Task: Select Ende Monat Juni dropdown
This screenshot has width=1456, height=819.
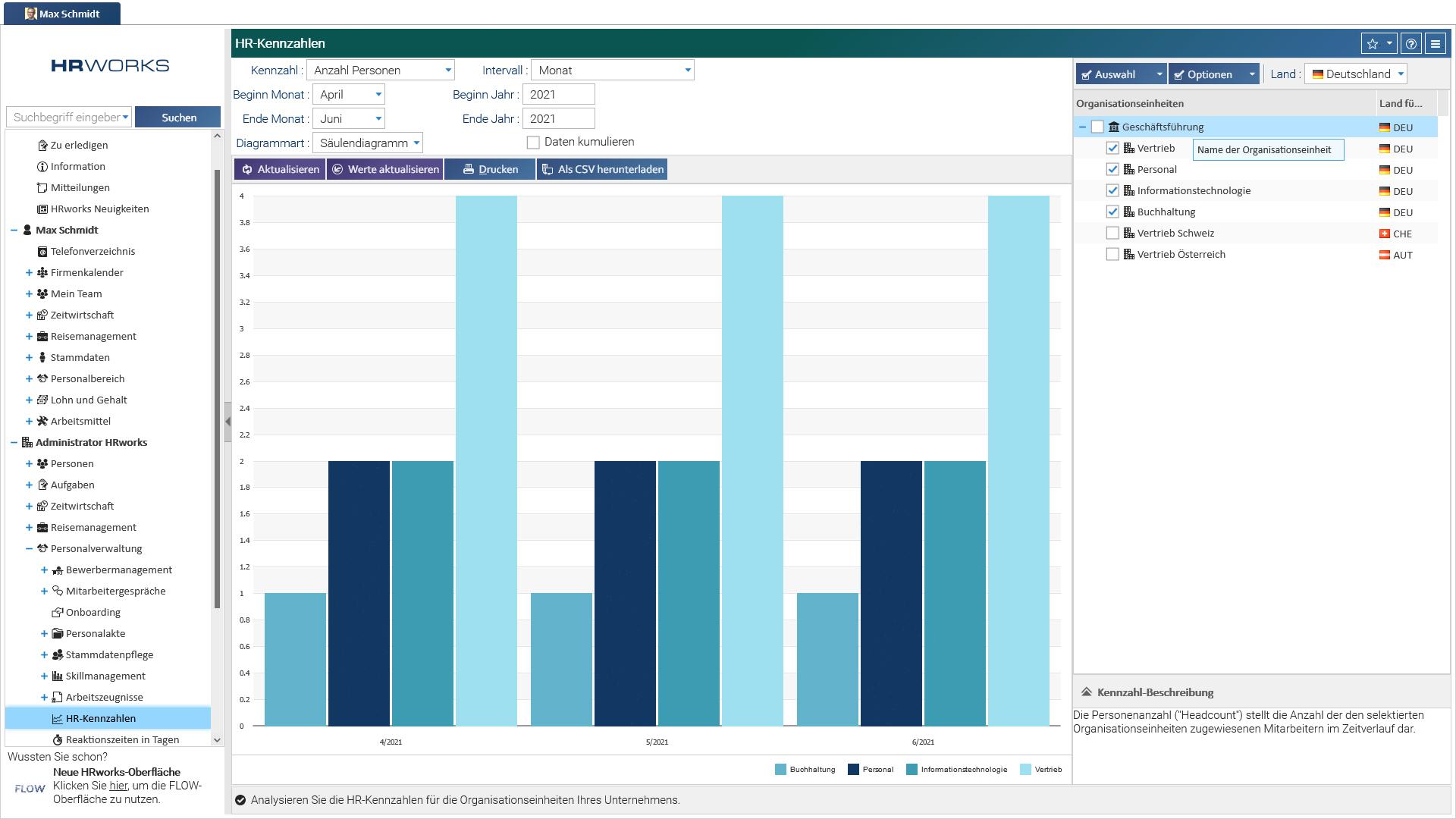Action: click(x=348, y=119)
